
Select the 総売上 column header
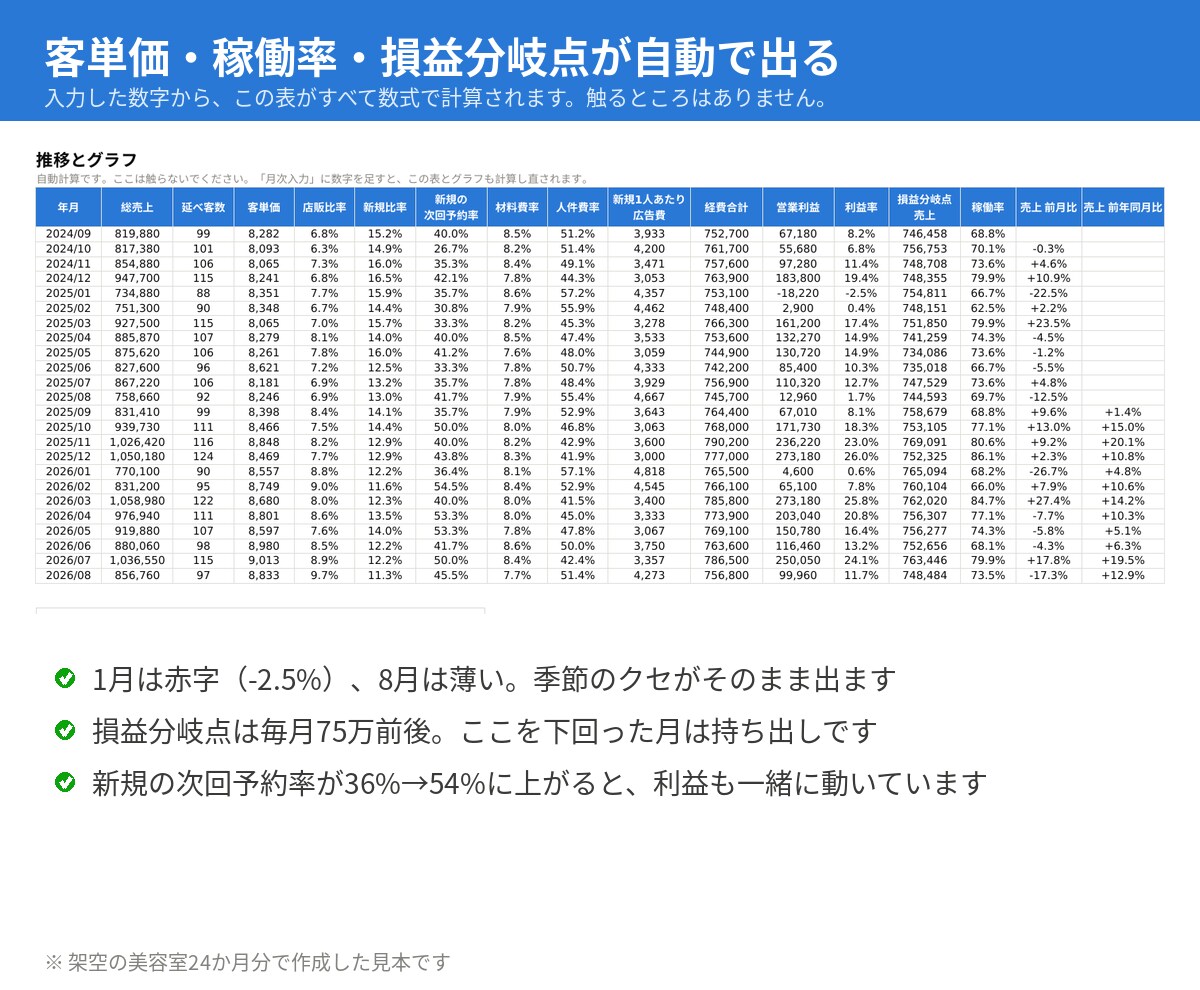click(137, 207)
